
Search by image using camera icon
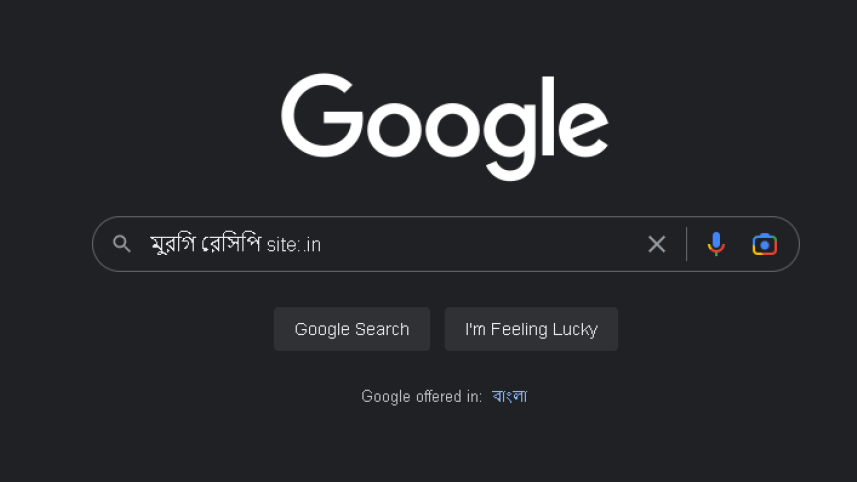click(x=764, y=244)
